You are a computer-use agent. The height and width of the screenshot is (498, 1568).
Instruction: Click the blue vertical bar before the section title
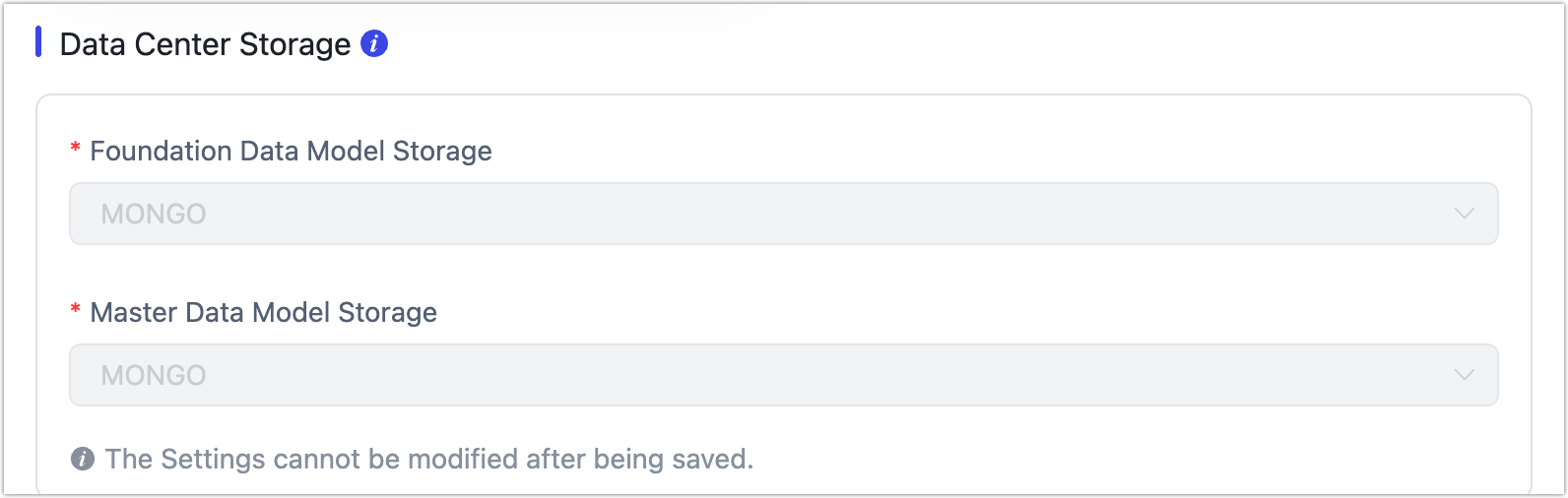(38, 42)
